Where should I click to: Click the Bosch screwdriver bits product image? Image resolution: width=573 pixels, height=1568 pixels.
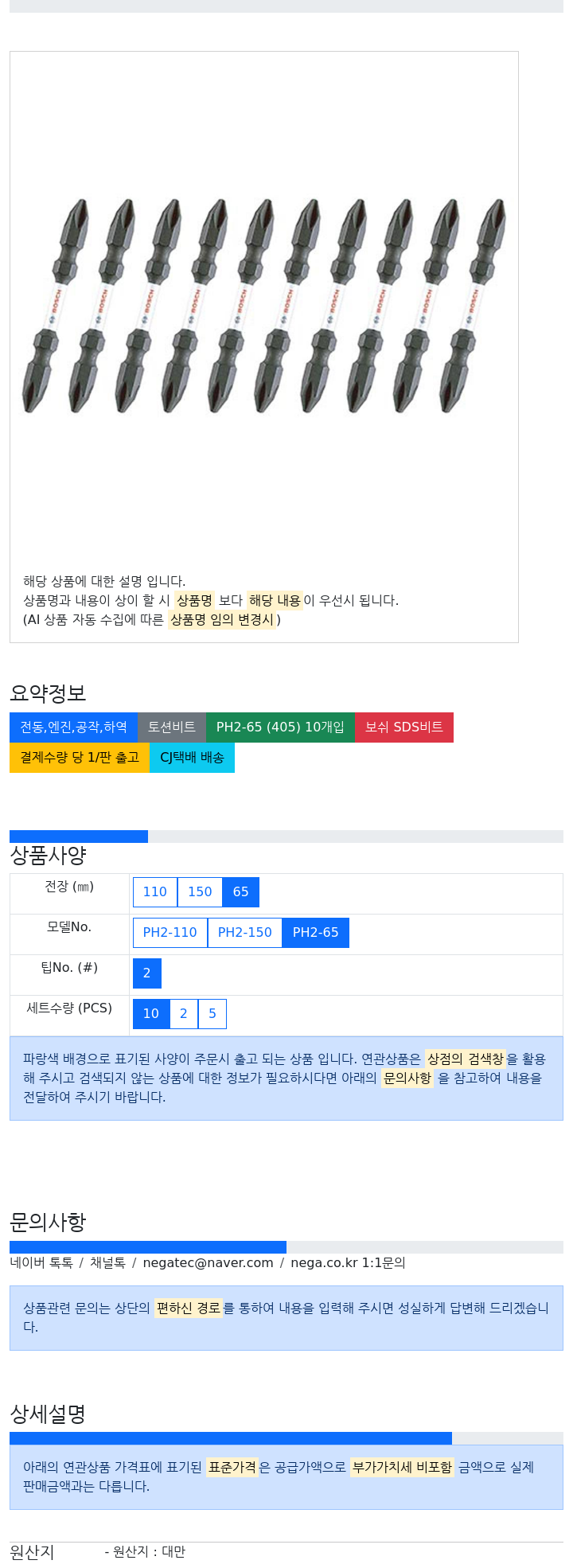pyautogui.click(x=264, y=306)
